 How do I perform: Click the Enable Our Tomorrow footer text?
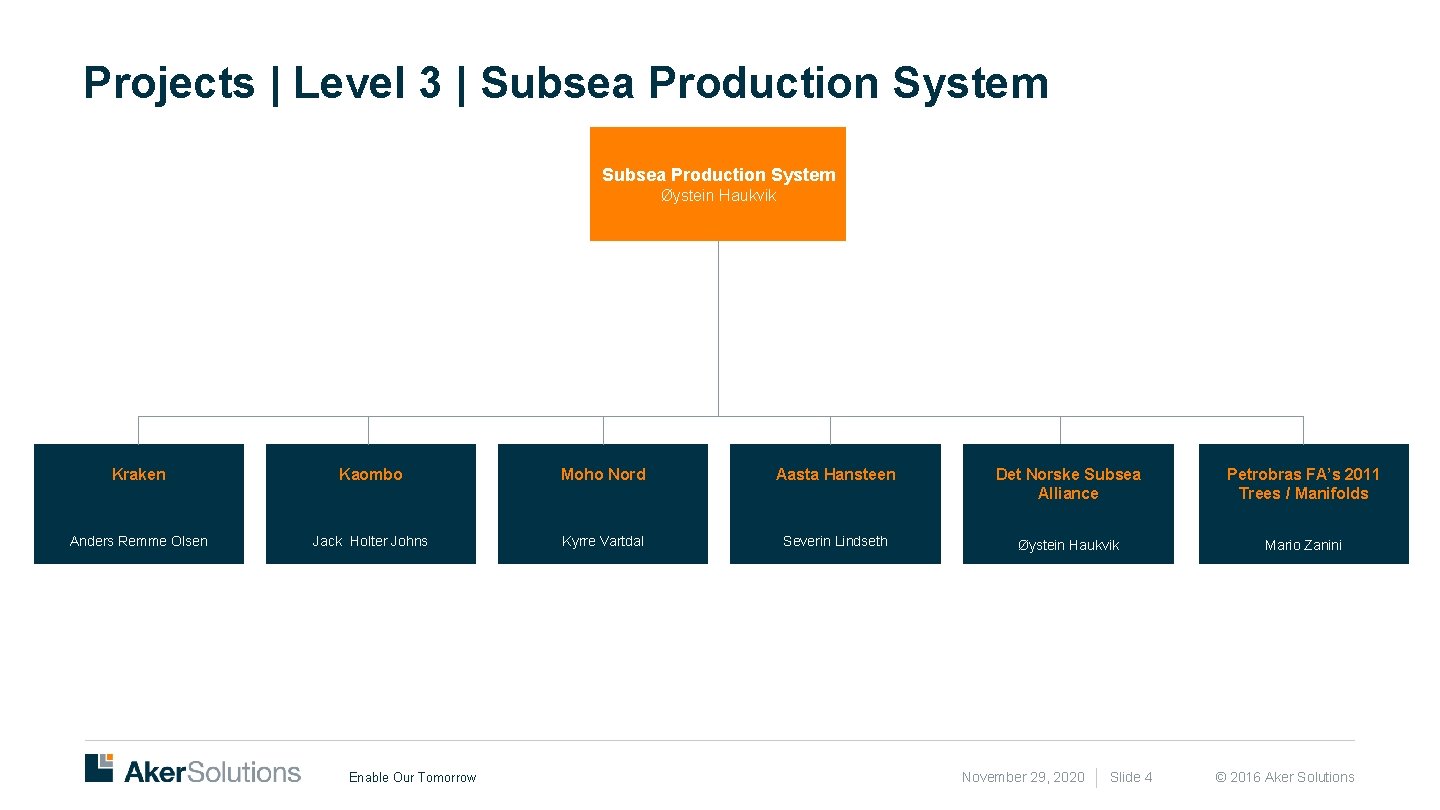(x=413, y=777)
